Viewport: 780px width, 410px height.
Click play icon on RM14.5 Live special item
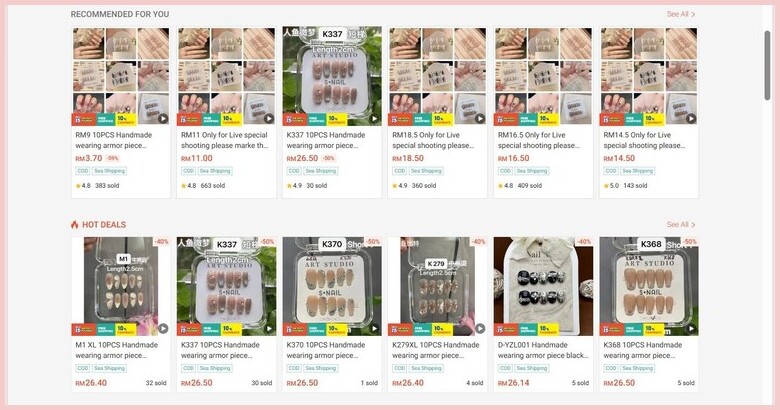coord(691,118)
